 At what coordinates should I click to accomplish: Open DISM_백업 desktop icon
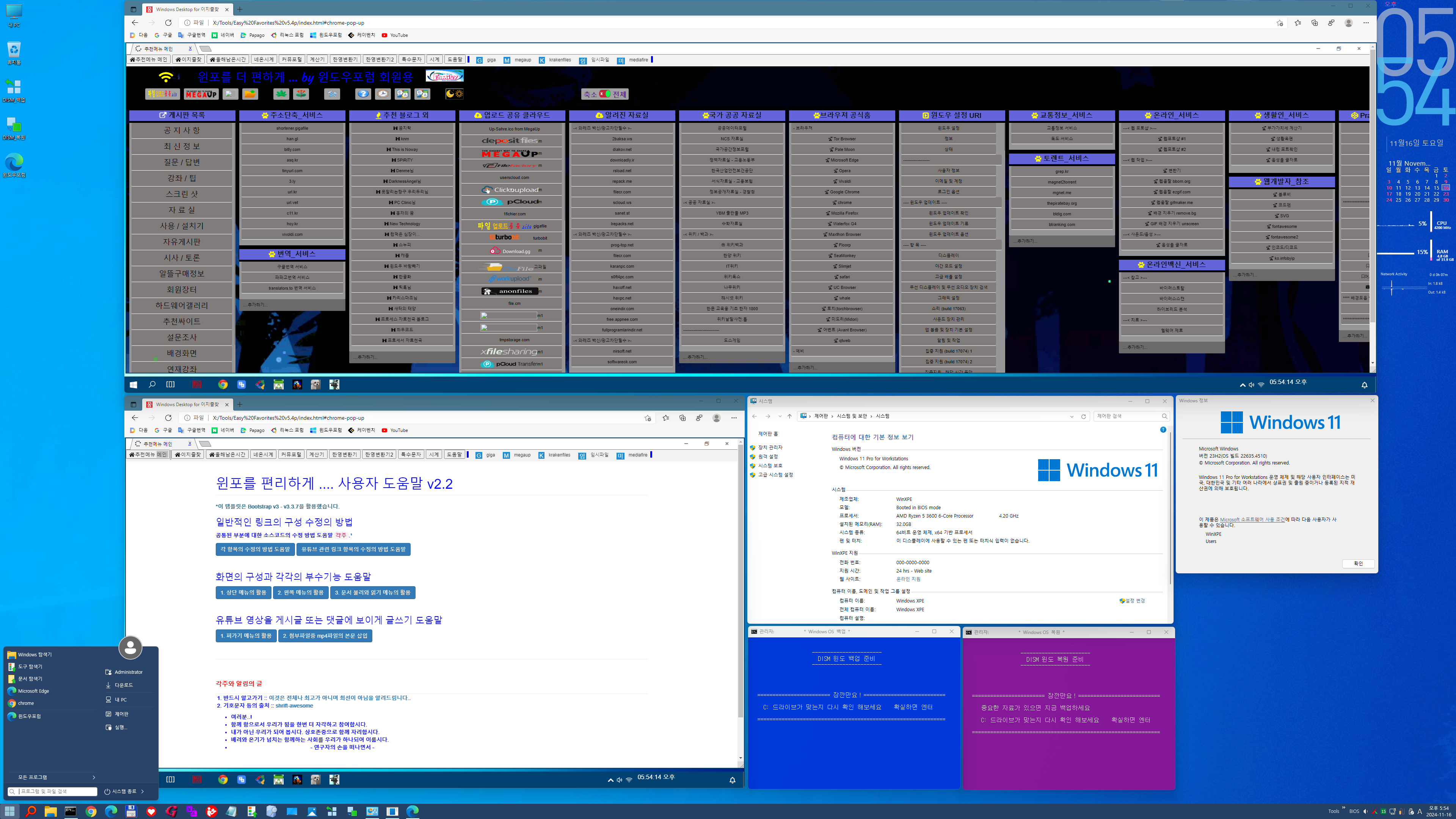pos(14,91)
